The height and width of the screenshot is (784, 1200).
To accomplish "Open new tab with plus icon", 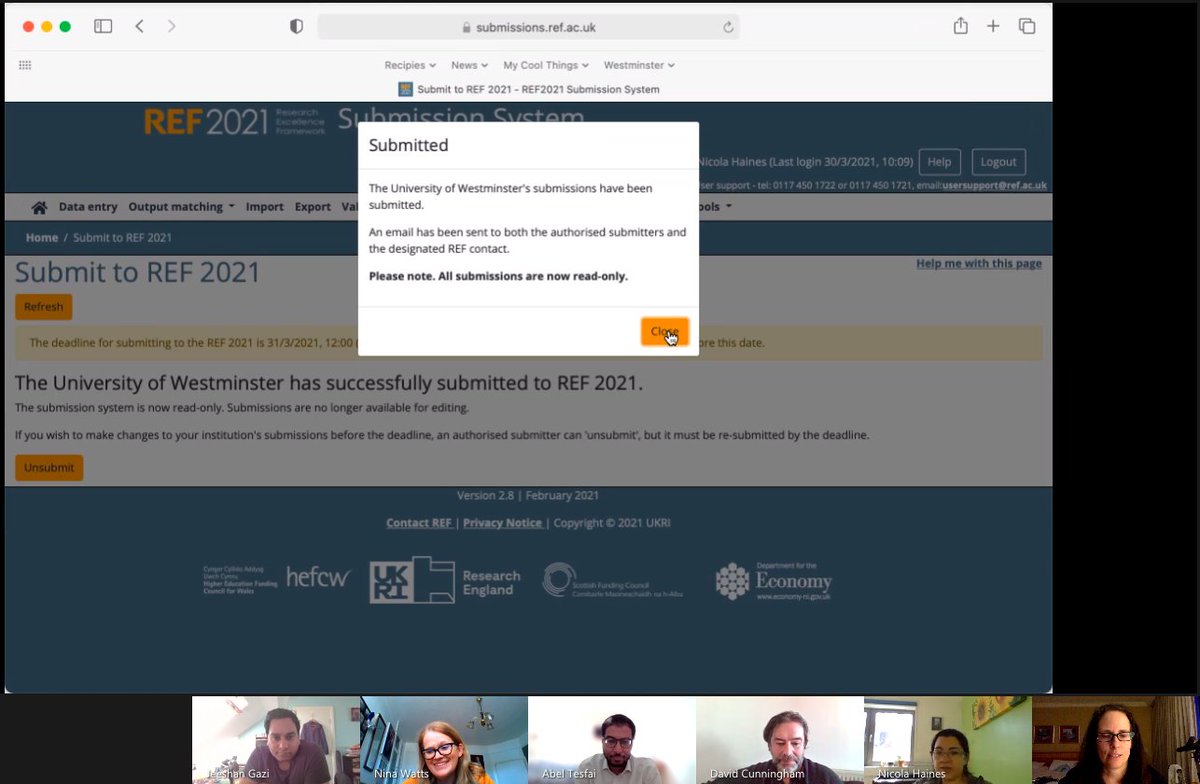I will (993, 27).
